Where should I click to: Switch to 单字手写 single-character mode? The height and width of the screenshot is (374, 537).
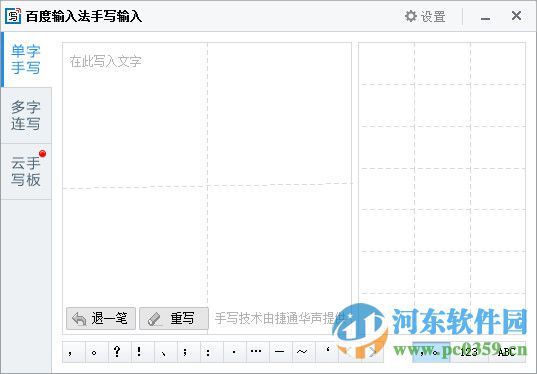26,60
